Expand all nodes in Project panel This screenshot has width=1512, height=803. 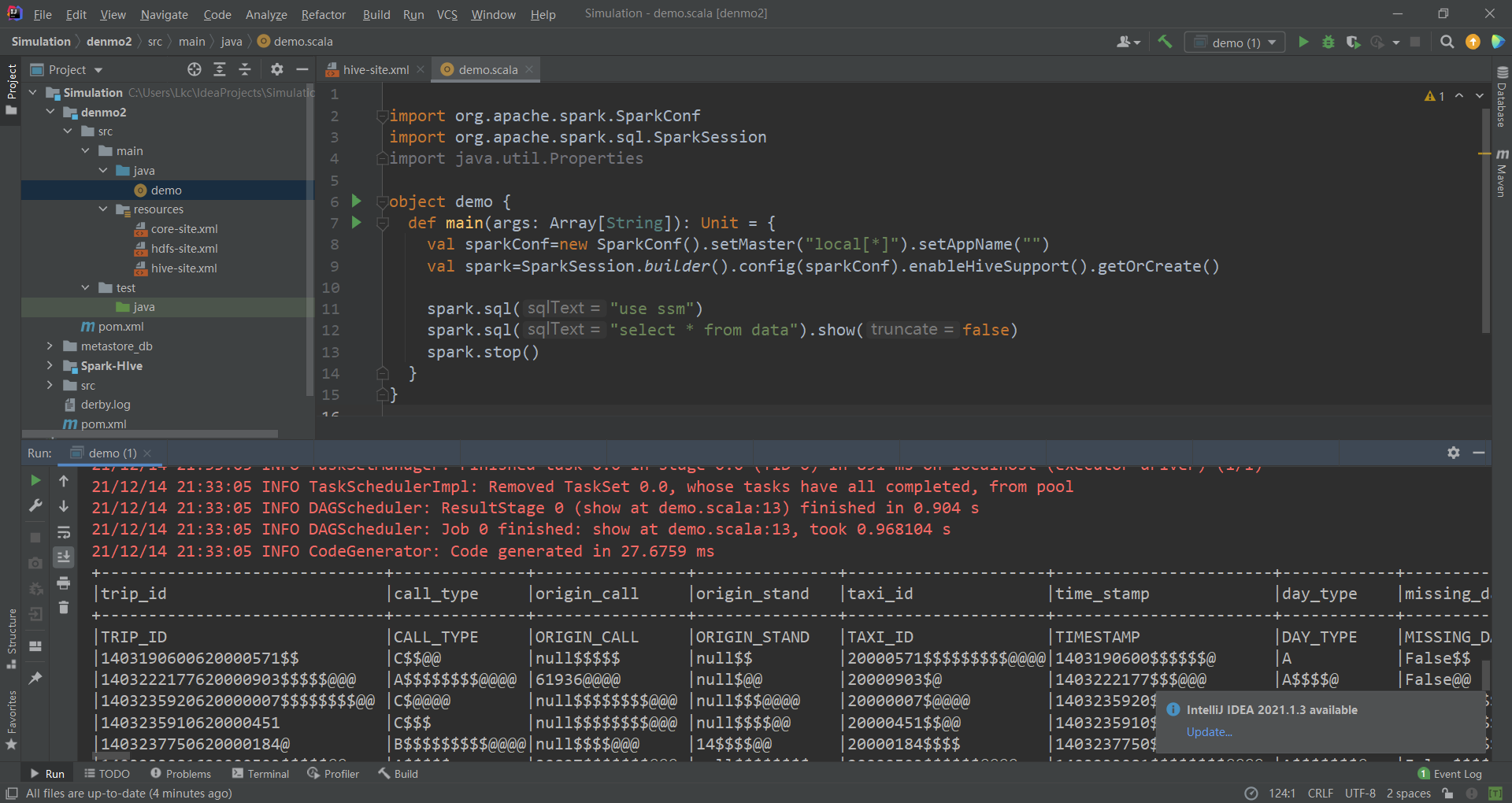220,69
